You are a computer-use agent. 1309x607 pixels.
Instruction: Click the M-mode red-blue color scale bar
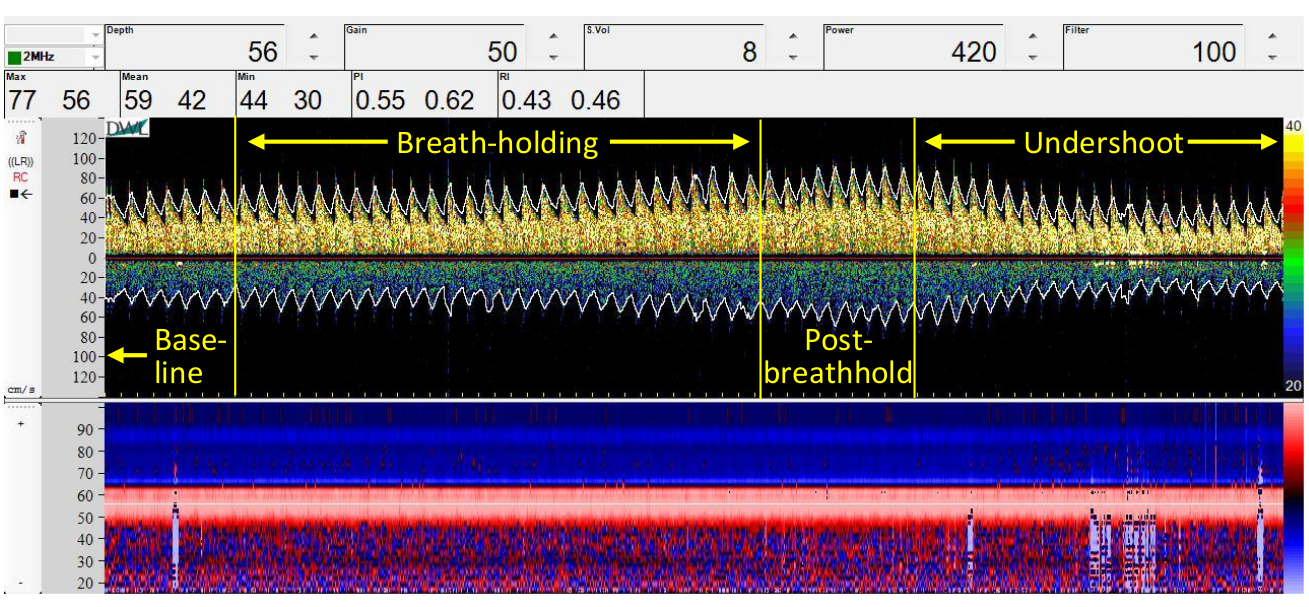pyautogui.click(x=1293, y=499)
